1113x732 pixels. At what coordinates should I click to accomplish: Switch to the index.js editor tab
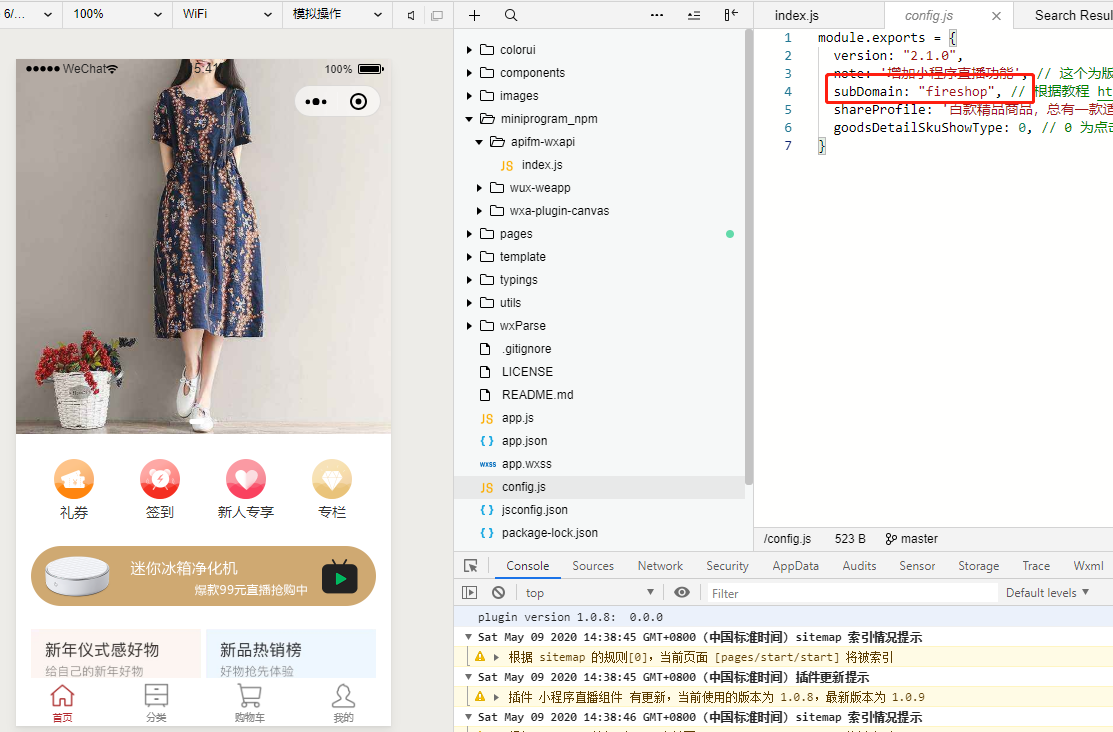click(x=796, y=15)
